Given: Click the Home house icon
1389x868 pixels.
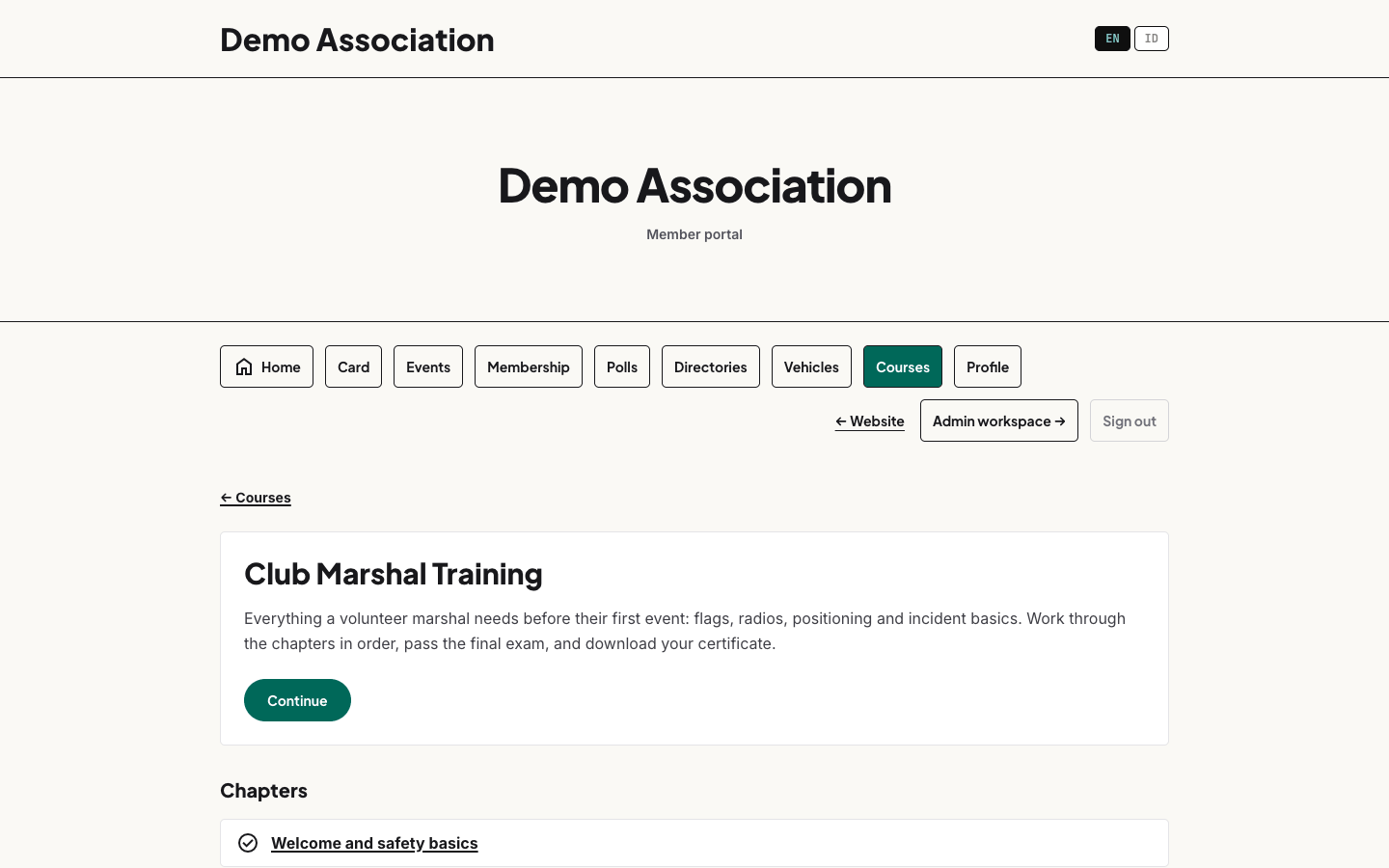Looking at the screenshot, I should click(244, 366).
